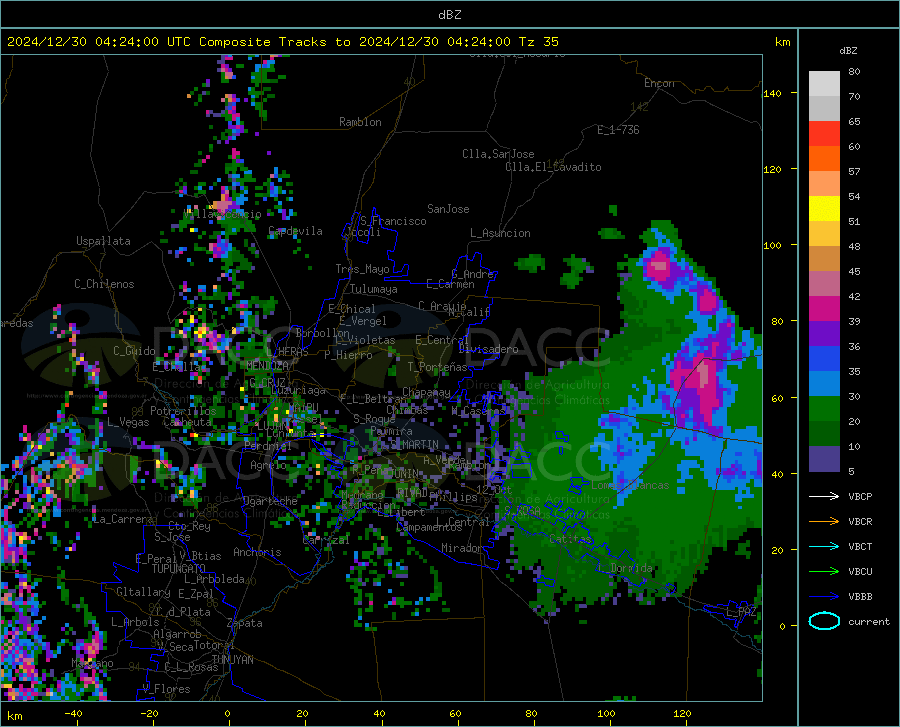The height and width of the screenshot is (727, 900).
Task: Click the Clla.El_Cavadito label
Action: pos(553,167)
